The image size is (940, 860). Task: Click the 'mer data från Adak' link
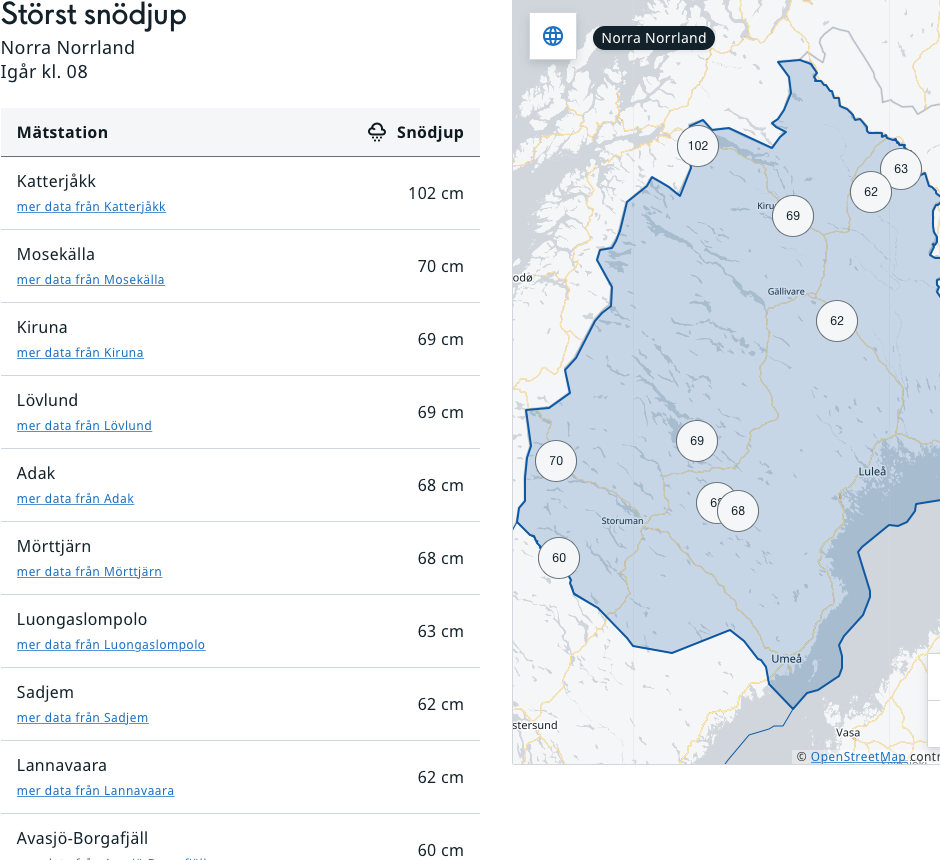[x=75, y=499]
